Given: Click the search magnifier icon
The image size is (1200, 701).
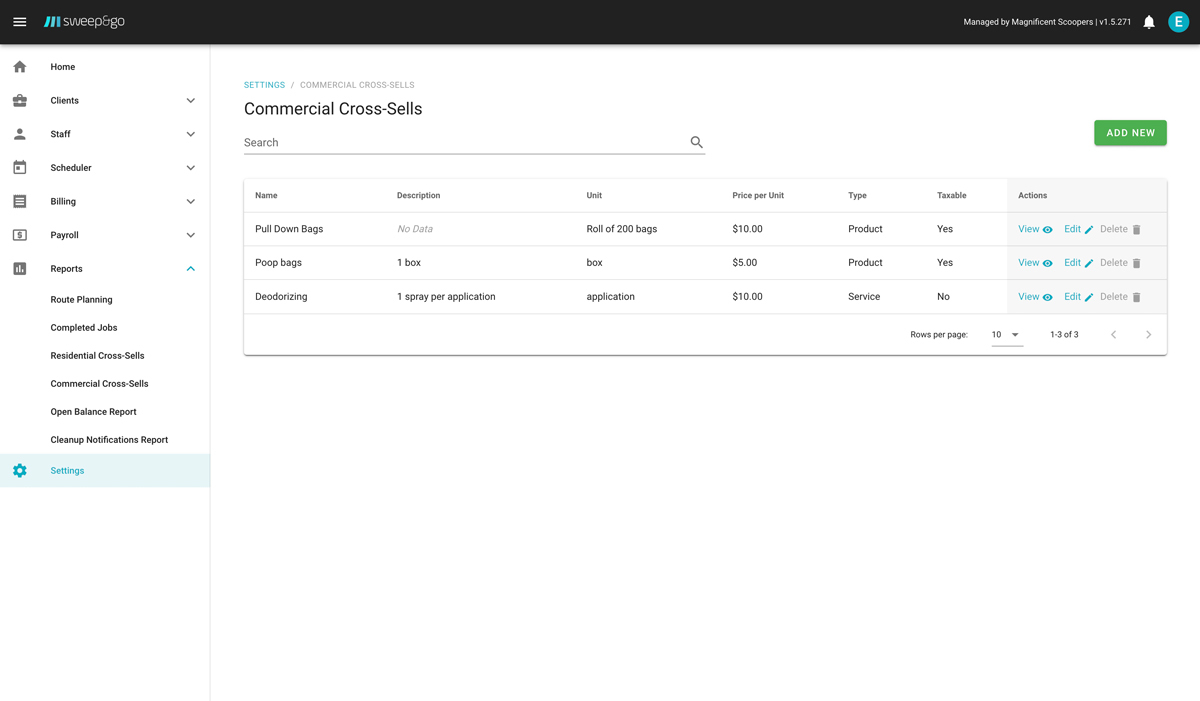Looking at the screenshot, I should coord(697,143).
